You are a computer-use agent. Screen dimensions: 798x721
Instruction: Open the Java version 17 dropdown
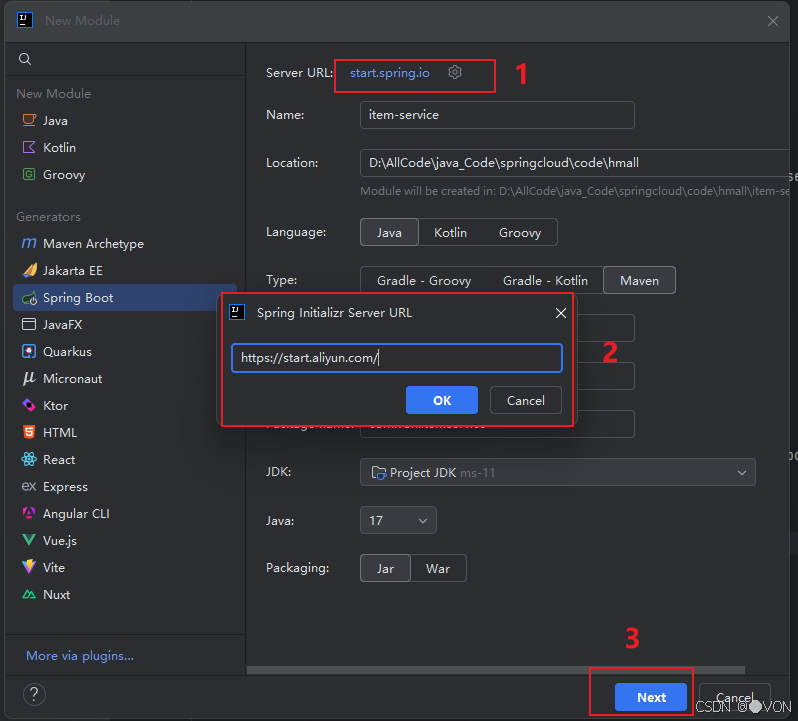point(398,520)
